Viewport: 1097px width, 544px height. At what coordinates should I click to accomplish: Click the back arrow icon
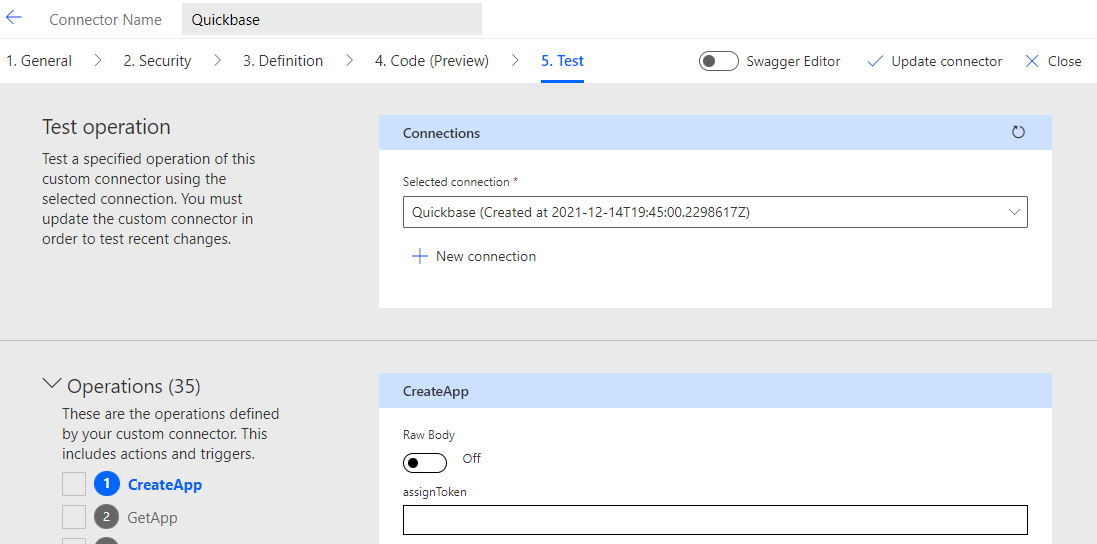14,18
